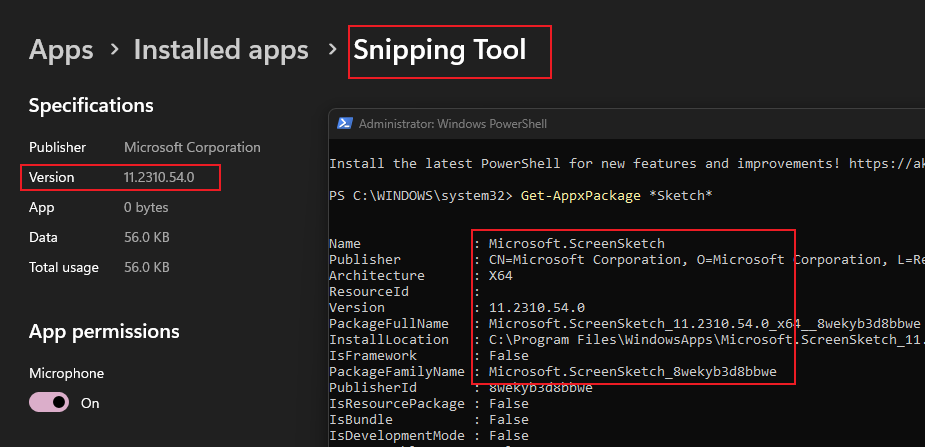925x447 pixels.
Task: Open Installed apps breadcrumb
Action: 221,50
